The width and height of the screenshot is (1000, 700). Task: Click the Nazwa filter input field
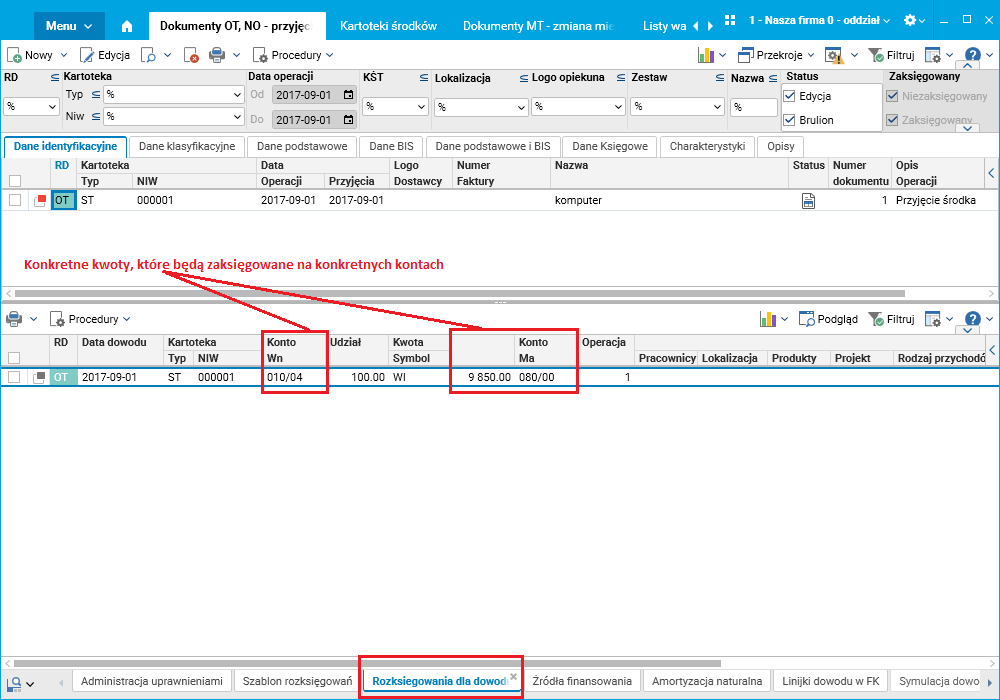(x=754, y=106)
